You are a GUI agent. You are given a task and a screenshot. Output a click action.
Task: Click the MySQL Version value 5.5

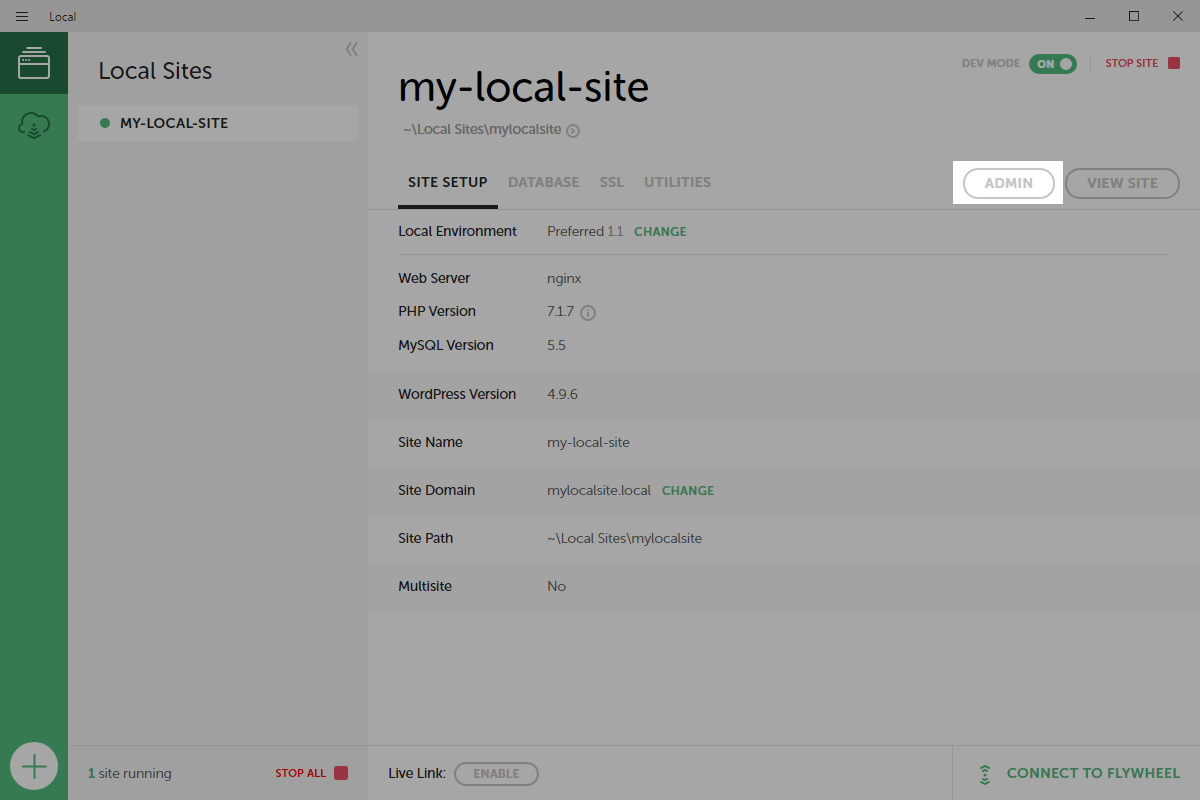pyautogui.click(x=556, y=345)
